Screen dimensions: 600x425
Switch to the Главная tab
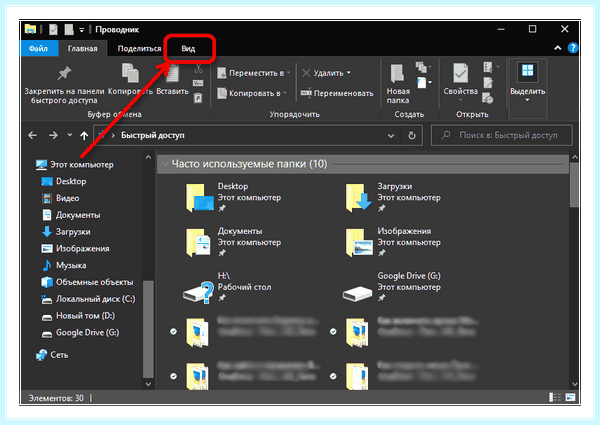82,49
